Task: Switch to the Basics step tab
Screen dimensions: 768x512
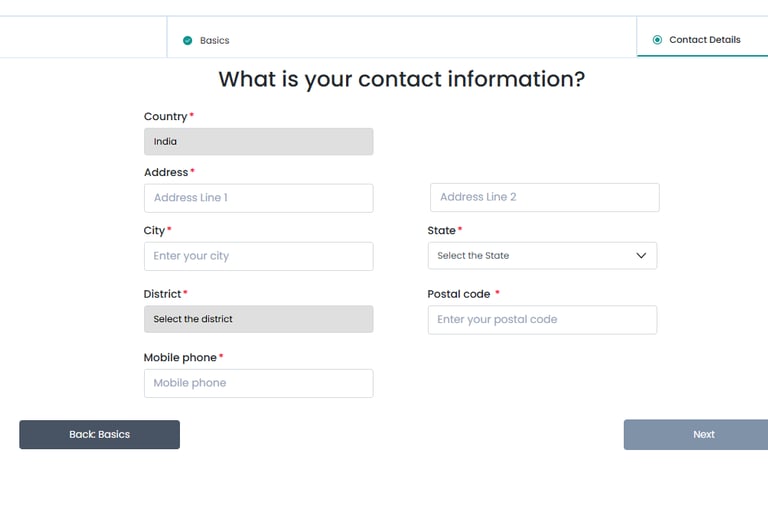Action: click(x=214, y=41)
